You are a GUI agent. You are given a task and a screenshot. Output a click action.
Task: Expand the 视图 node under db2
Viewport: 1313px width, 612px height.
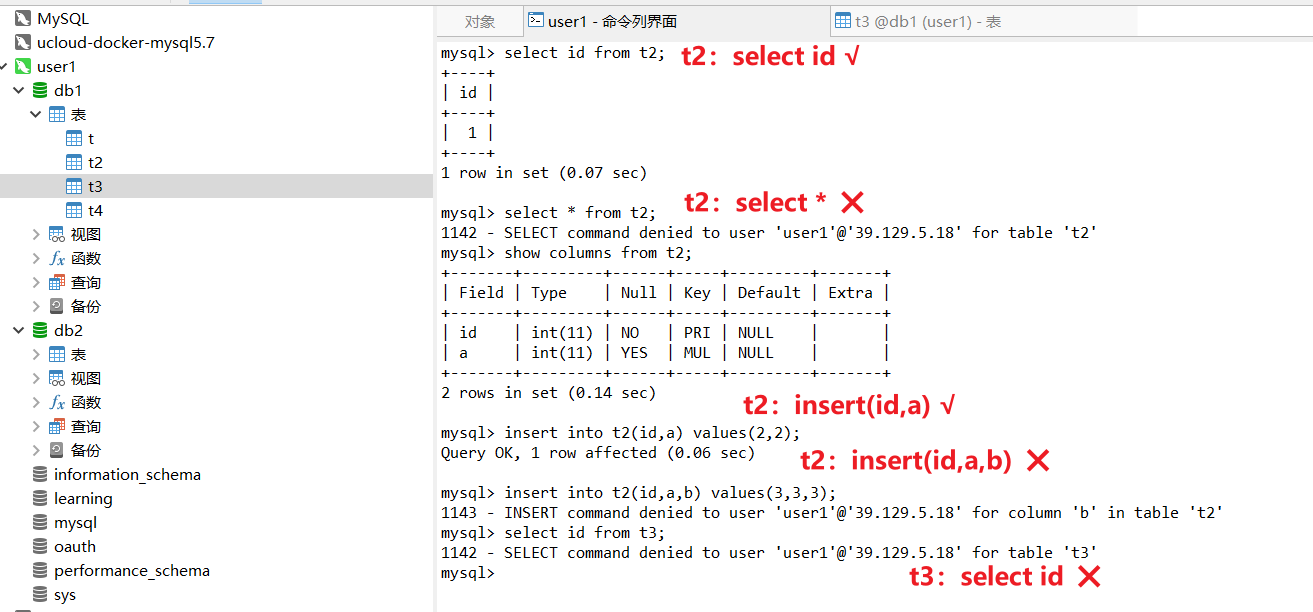36,378
